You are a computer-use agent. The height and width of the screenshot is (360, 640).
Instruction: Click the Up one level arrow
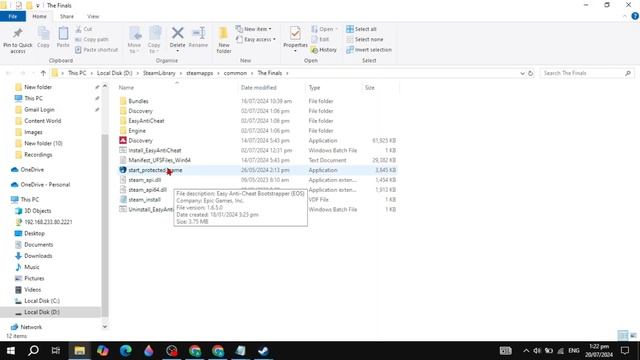[x=43, y=73]
